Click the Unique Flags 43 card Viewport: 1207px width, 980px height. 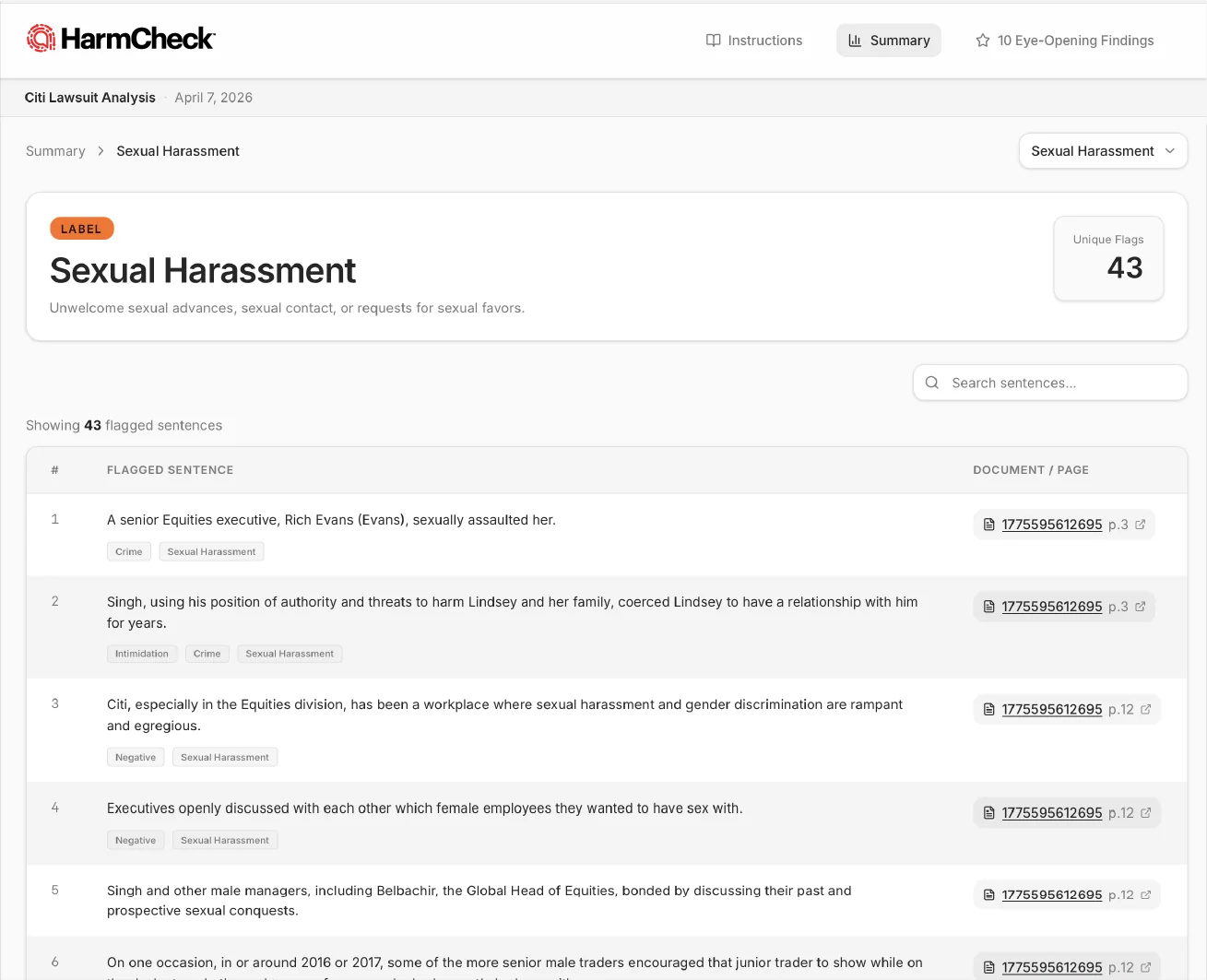tap(1108, 259)
